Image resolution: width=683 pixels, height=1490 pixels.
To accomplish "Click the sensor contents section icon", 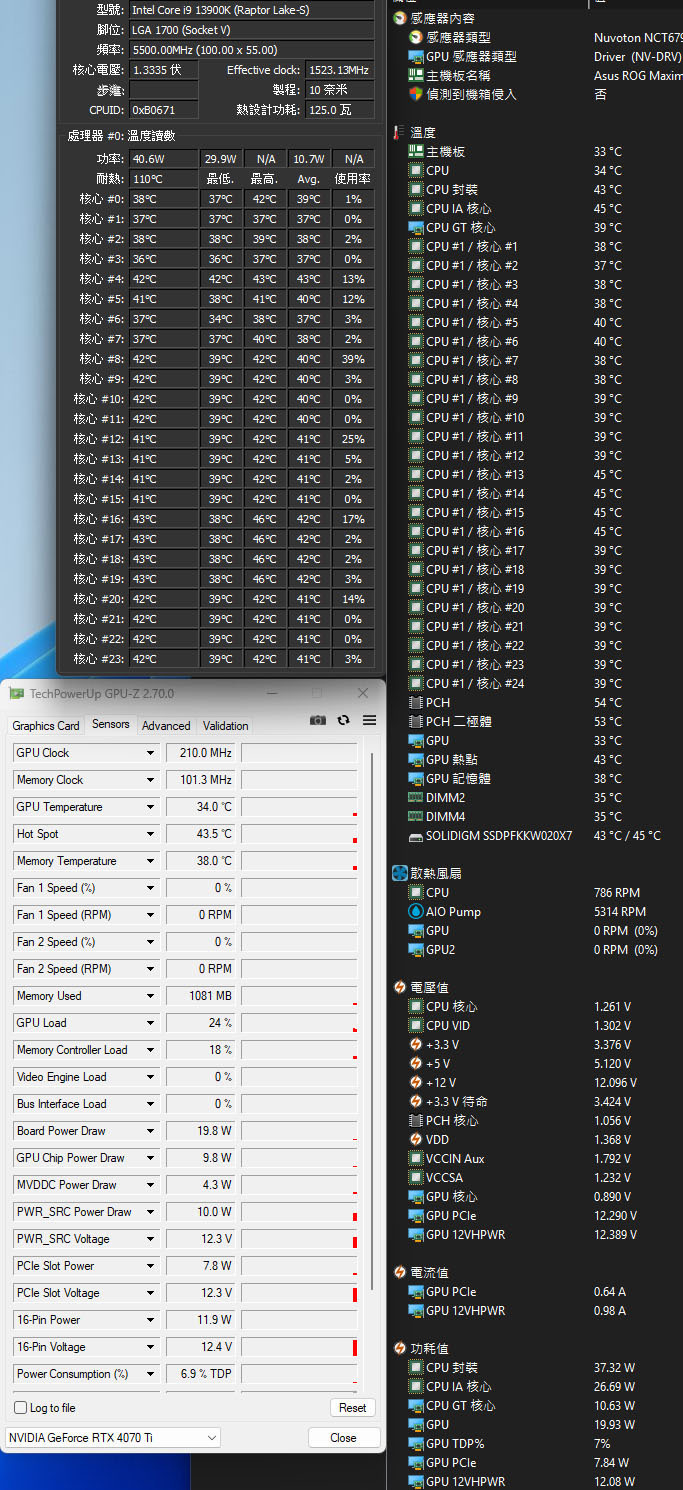I will click(x=400, y=18).
